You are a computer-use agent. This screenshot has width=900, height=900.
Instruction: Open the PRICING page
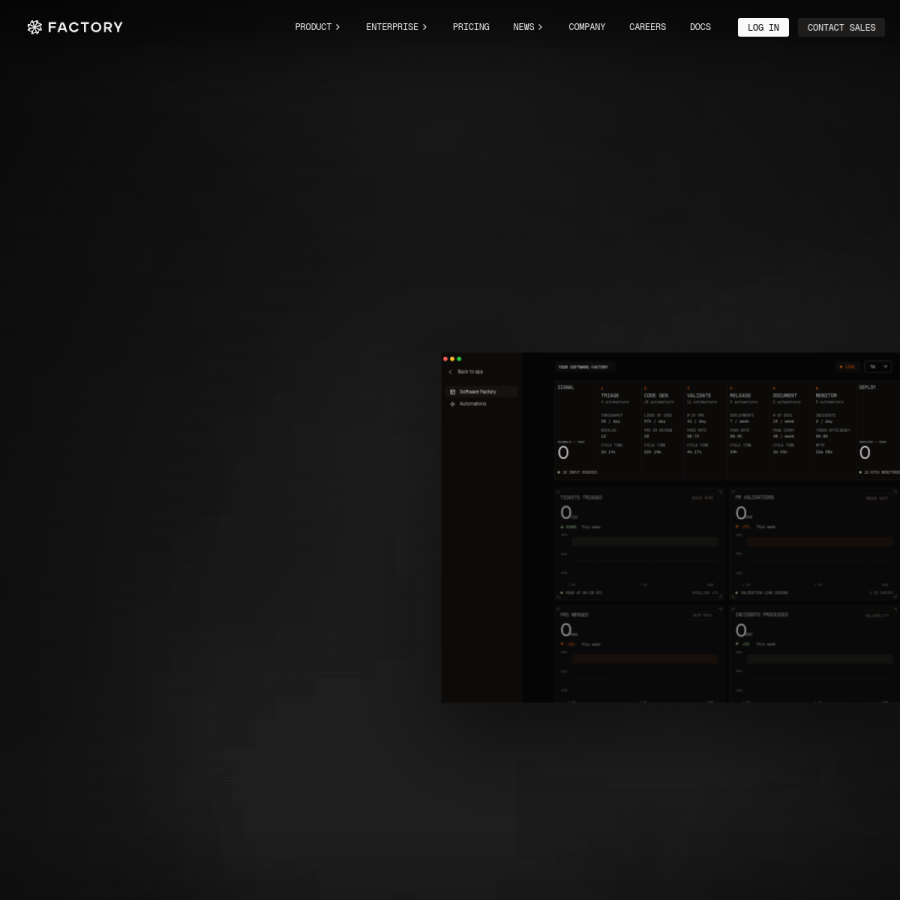[x=471, y=27]
